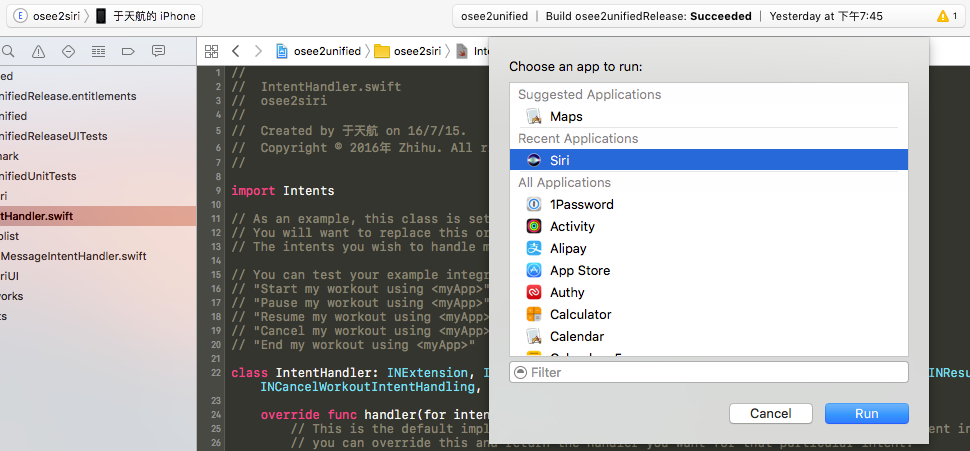Click the Maps app icon
Screen dimensions: 970x451
click(533, 116)
